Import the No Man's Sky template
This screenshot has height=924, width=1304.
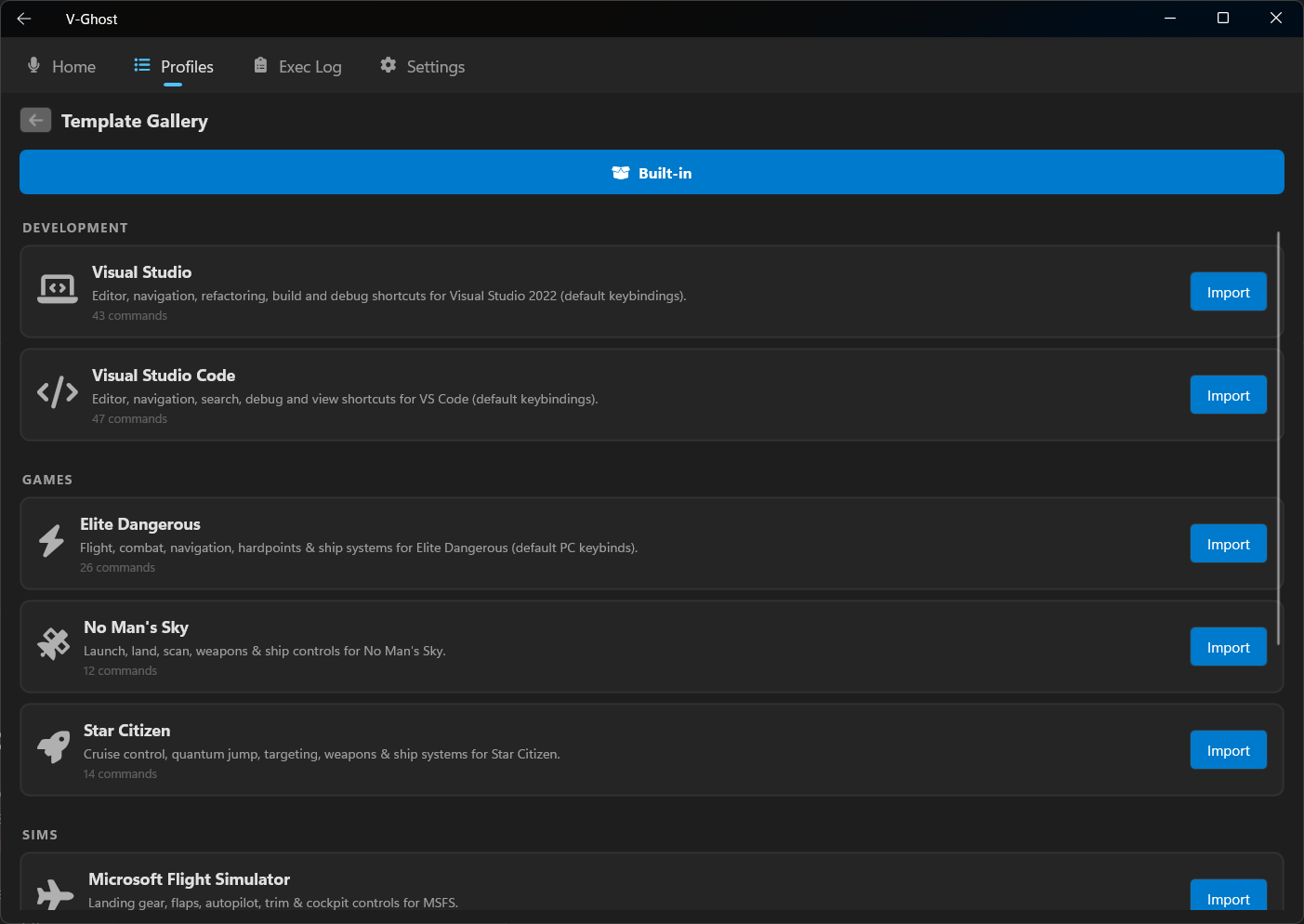pyautogui.click(x=1228, y=647)
